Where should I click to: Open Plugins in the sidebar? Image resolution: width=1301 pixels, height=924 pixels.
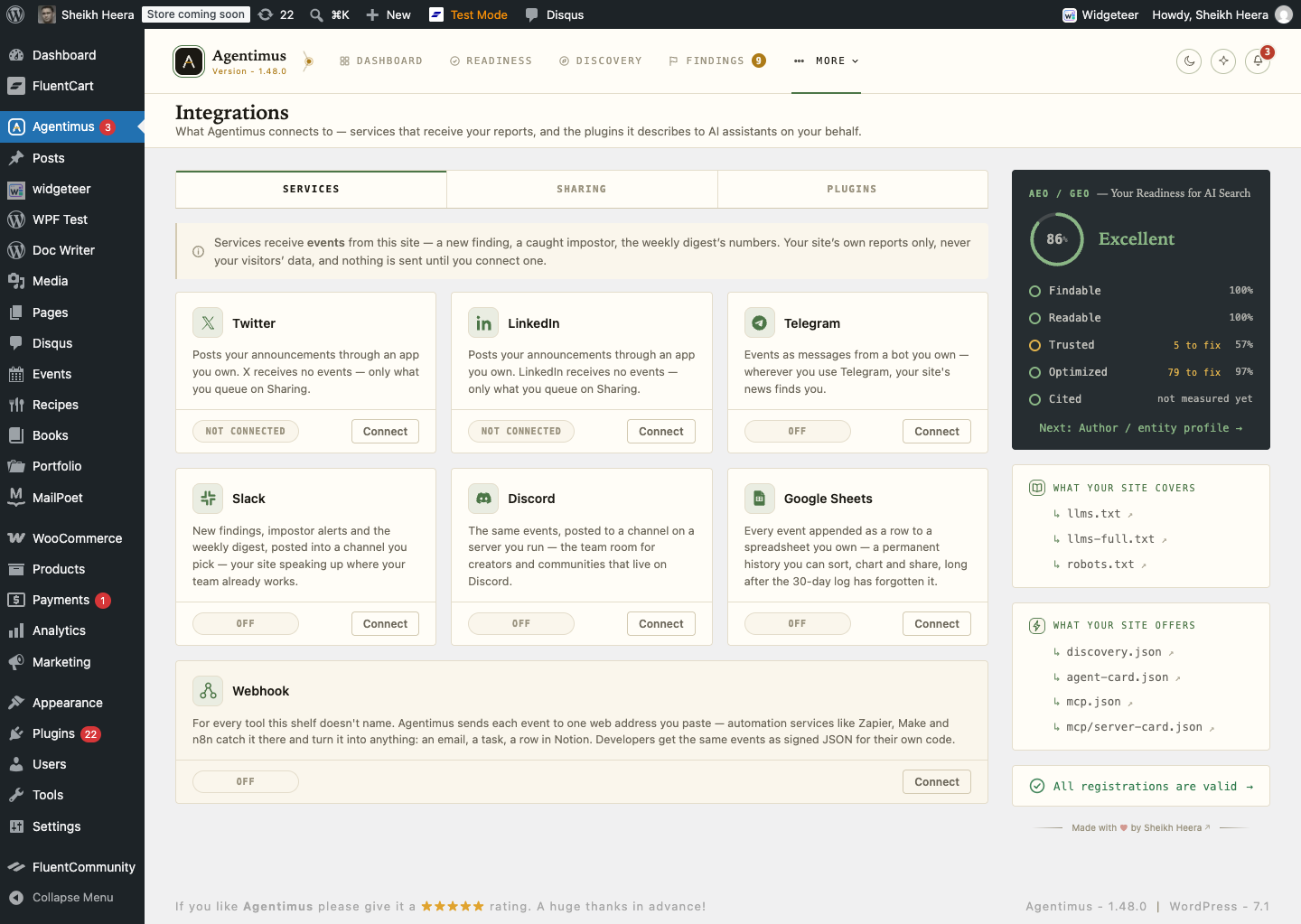[x=72, y=733]
